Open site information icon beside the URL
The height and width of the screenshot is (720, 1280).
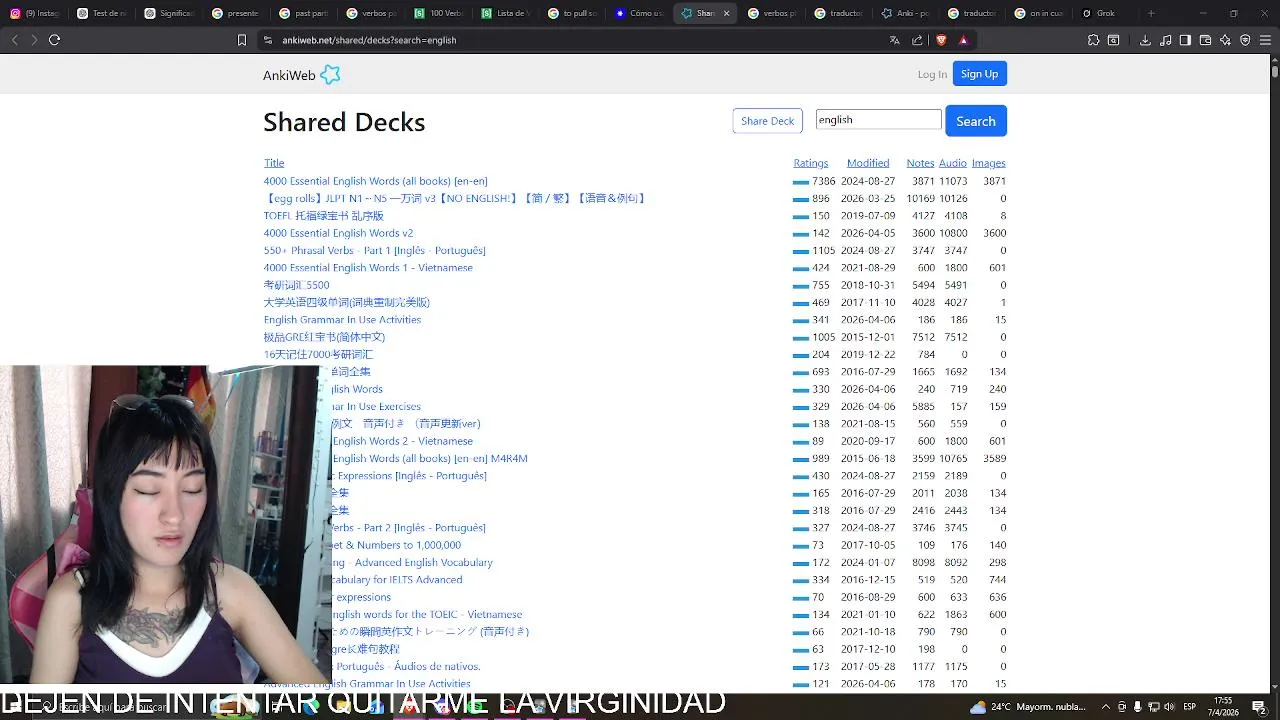[267, 40]
